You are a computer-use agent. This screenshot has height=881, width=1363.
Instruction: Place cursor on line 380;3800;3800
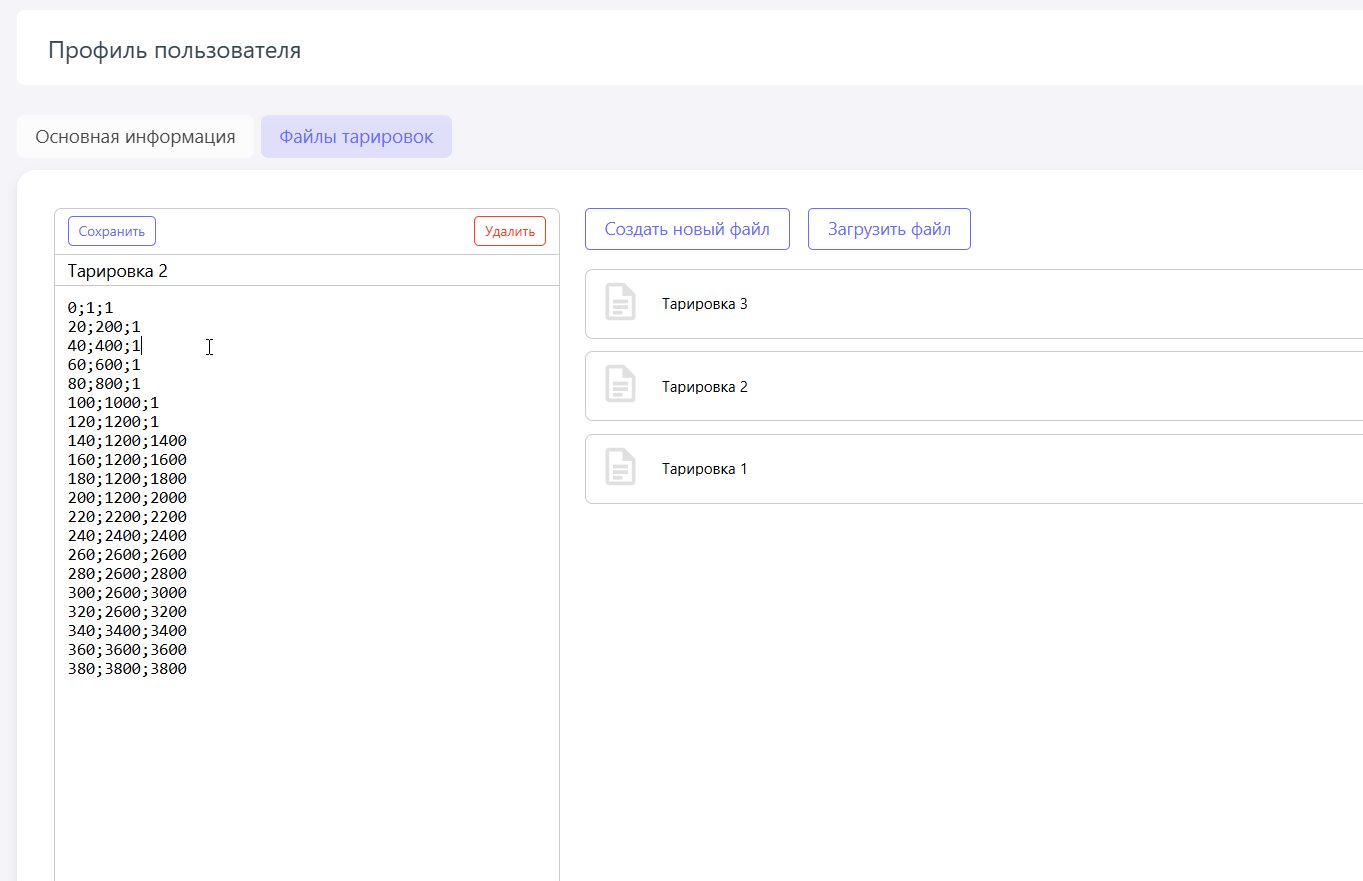coord(127,669)
